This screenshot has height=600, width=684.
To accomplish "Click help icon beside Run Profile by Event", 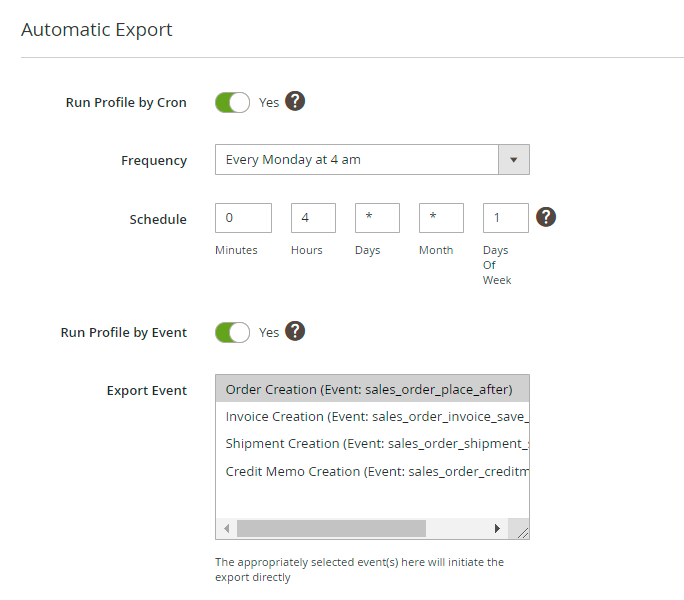I will pos(295,331).
